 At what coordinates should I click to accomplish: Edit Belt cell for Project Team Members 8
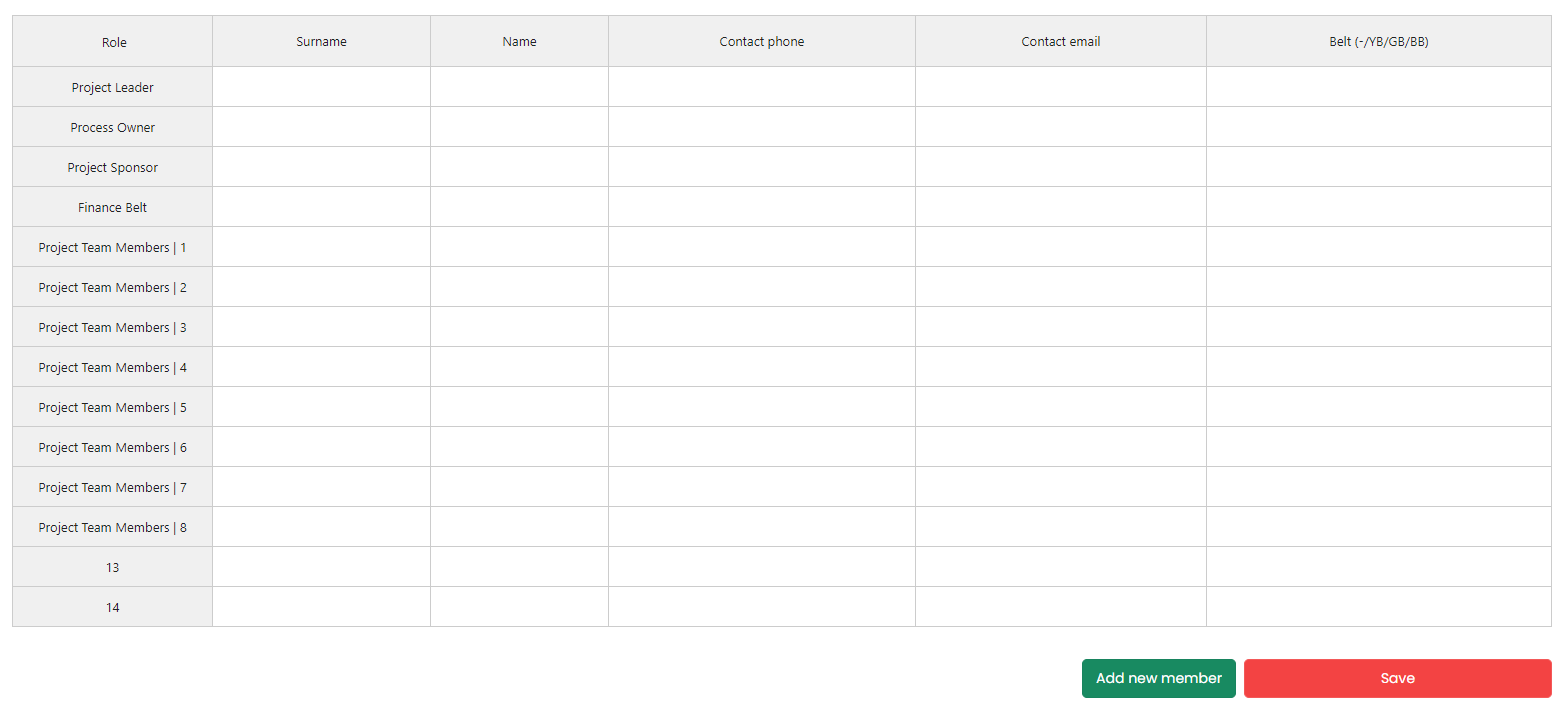click(1379, 527)
